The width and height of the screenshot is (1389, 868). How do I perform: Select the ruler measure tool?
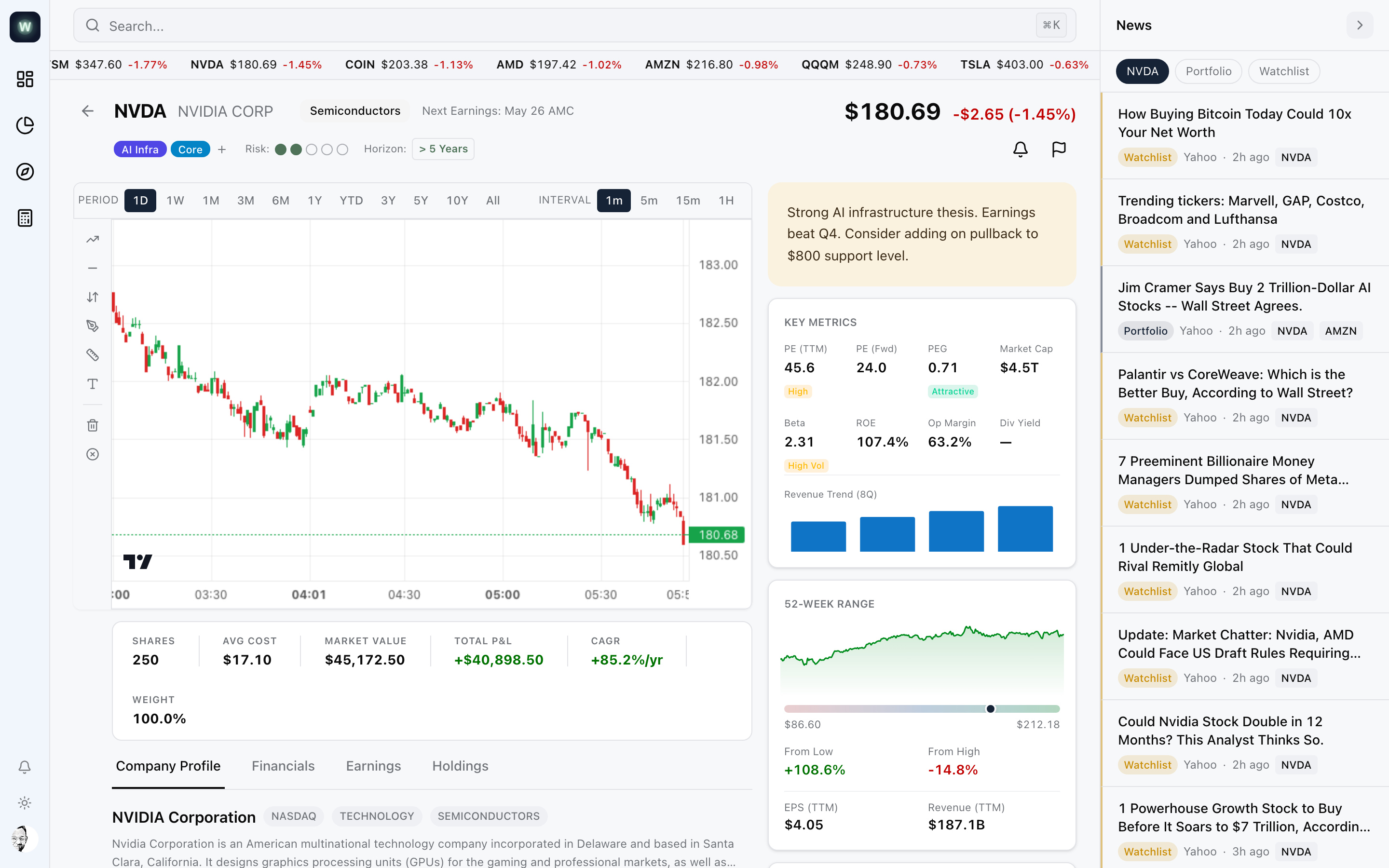tap(93, 355)
